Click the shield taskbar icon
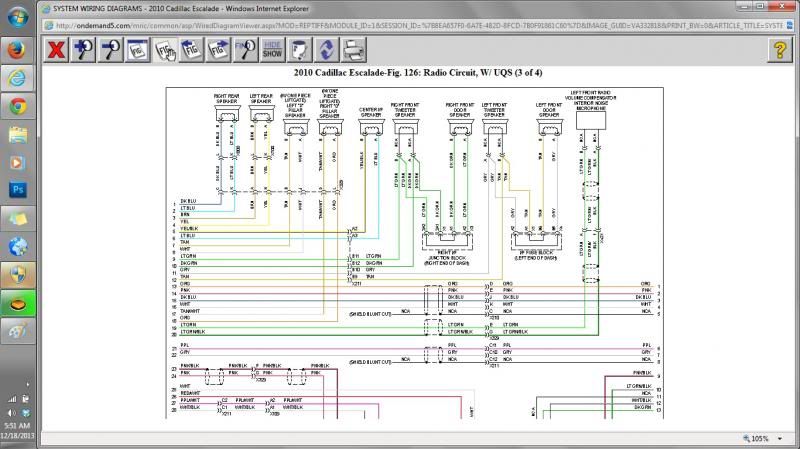 tap(17, 276)
